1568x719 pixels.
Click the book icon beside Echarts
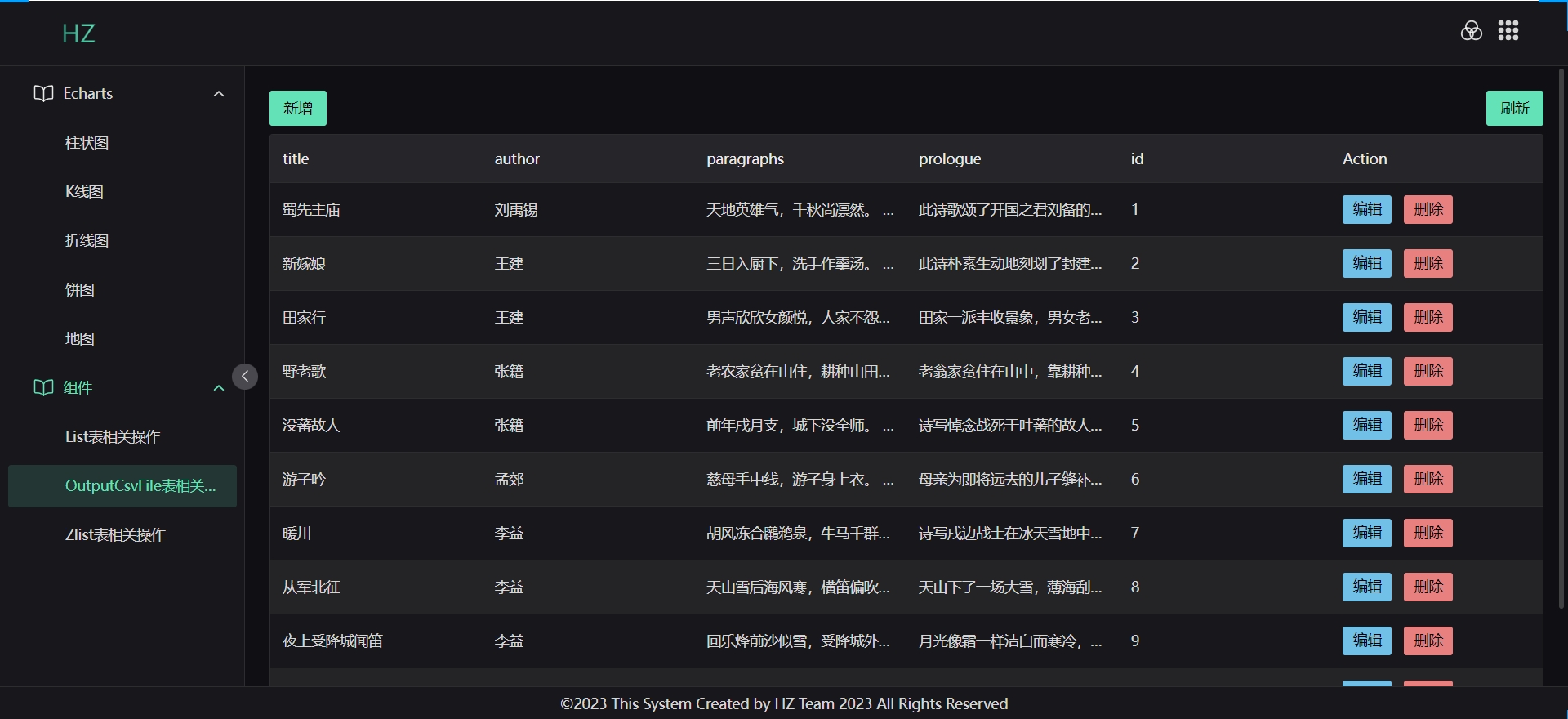43,93
